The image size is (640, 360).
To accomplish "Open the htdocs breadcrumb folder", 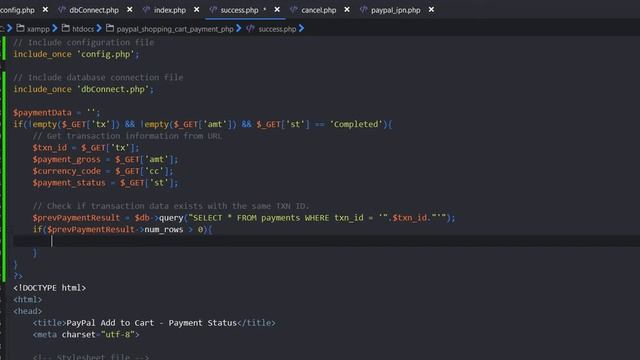I will [83, 29].
